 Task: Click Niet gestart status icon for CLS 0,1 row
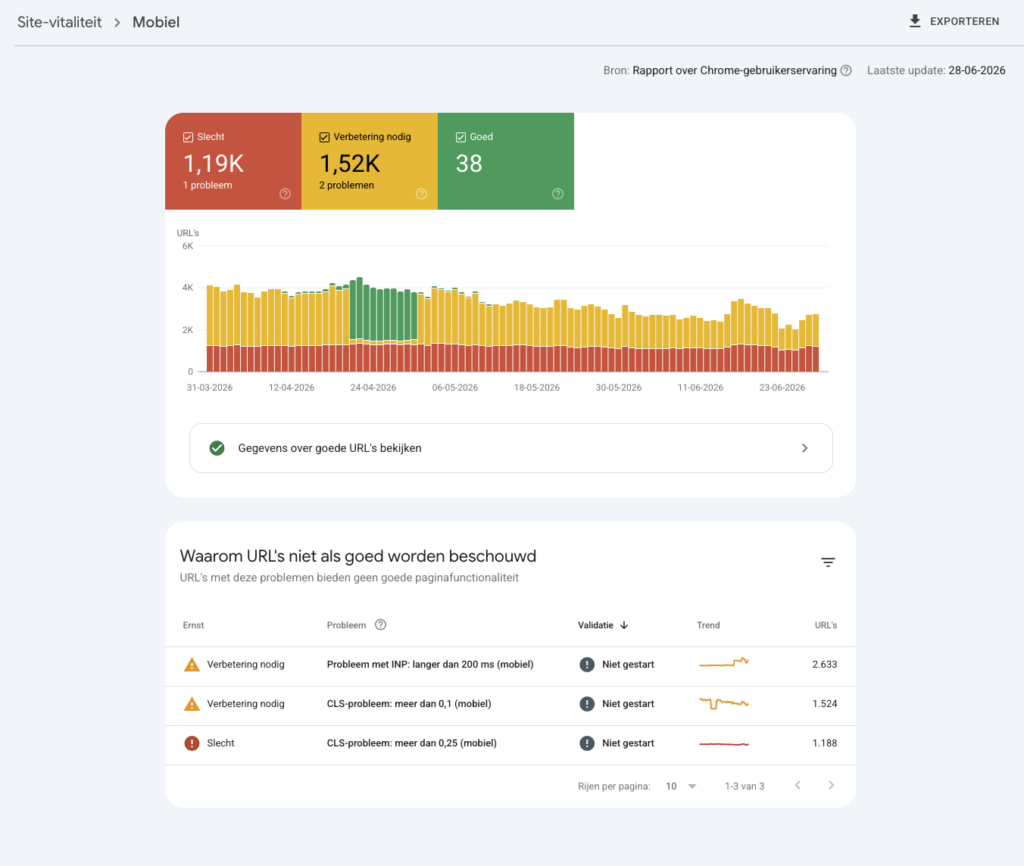click(x=587, y=704)
